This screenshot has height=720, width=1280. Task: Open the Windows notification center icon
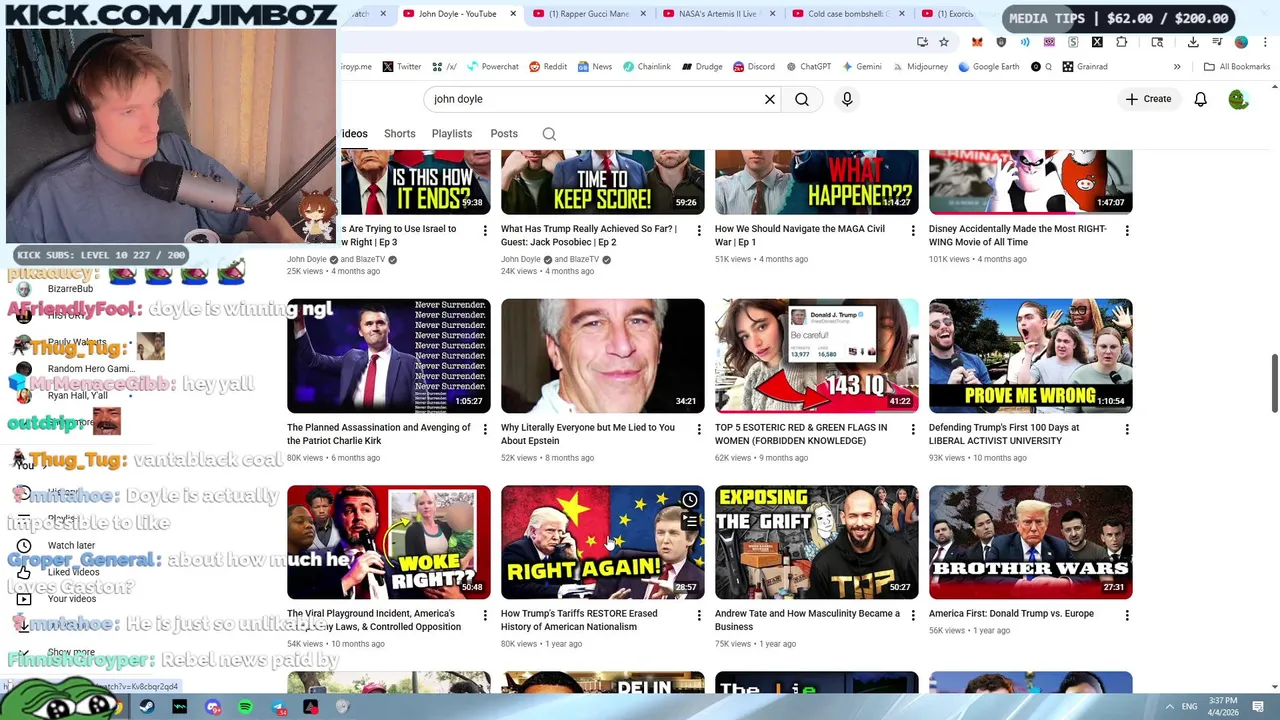(1259, 707)
